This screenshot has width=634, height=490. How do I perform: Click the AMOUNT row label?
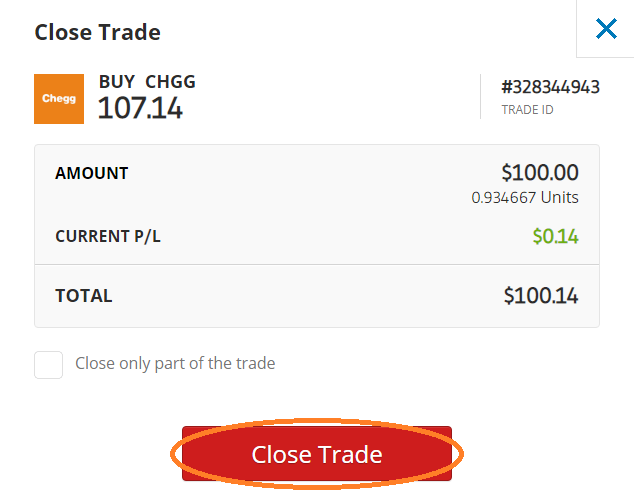[x=92, y=173]
